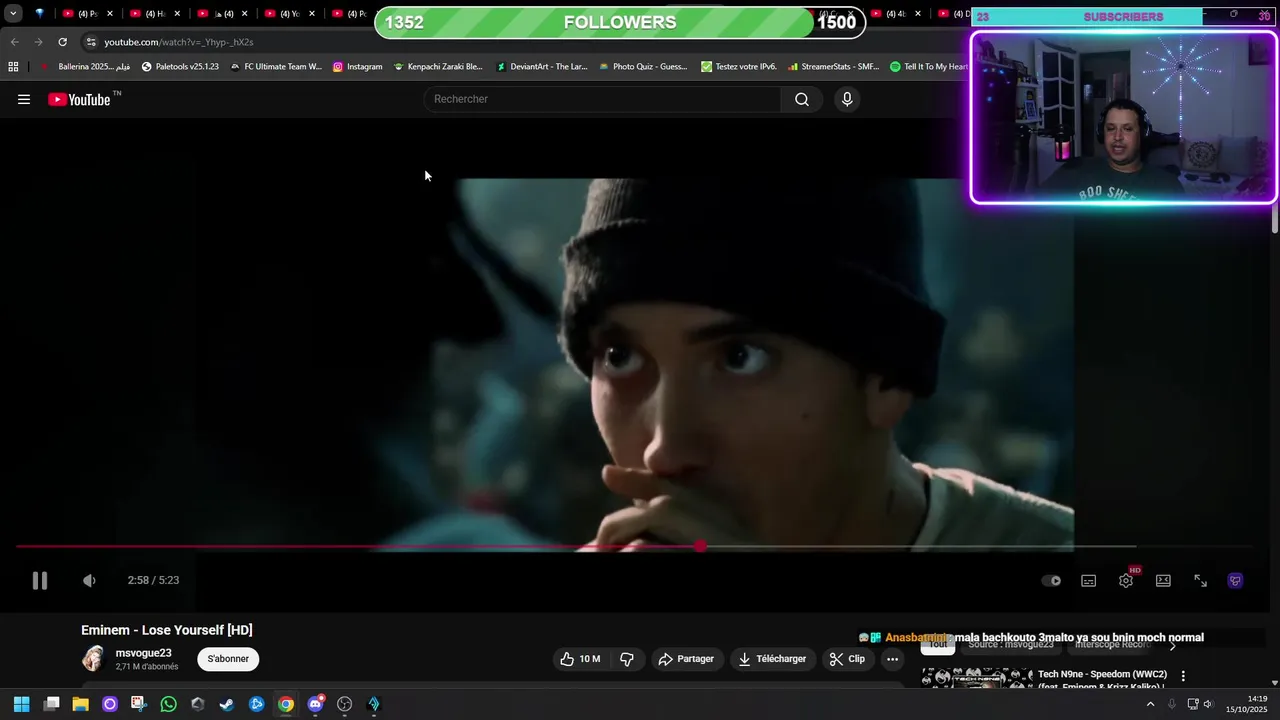This screenshot has width=1280, height=720.
Task: Like the video (10 M)
Action: [x=580, y=659]
